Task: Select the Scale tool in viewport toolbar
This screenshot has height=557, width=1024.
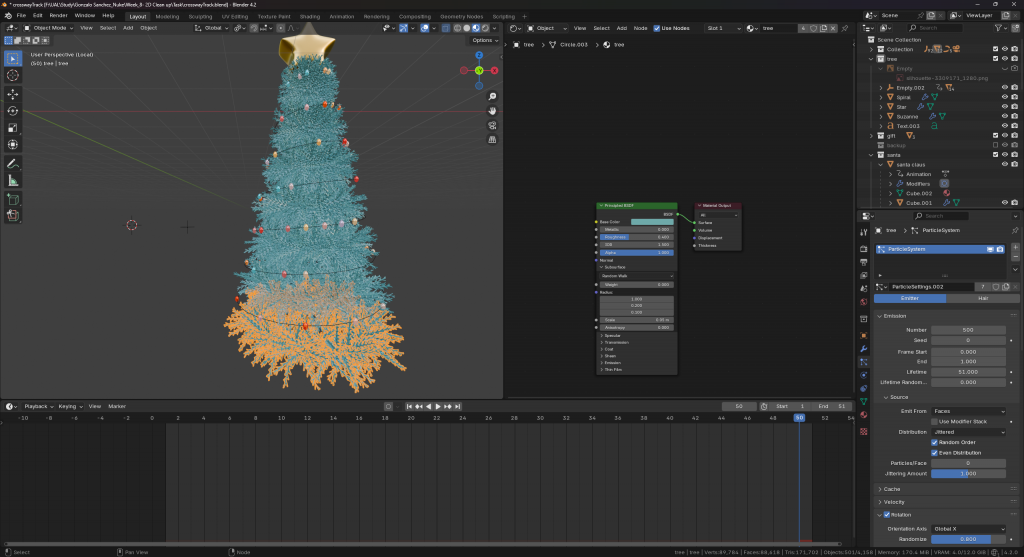Action: (x=12, y=128)
